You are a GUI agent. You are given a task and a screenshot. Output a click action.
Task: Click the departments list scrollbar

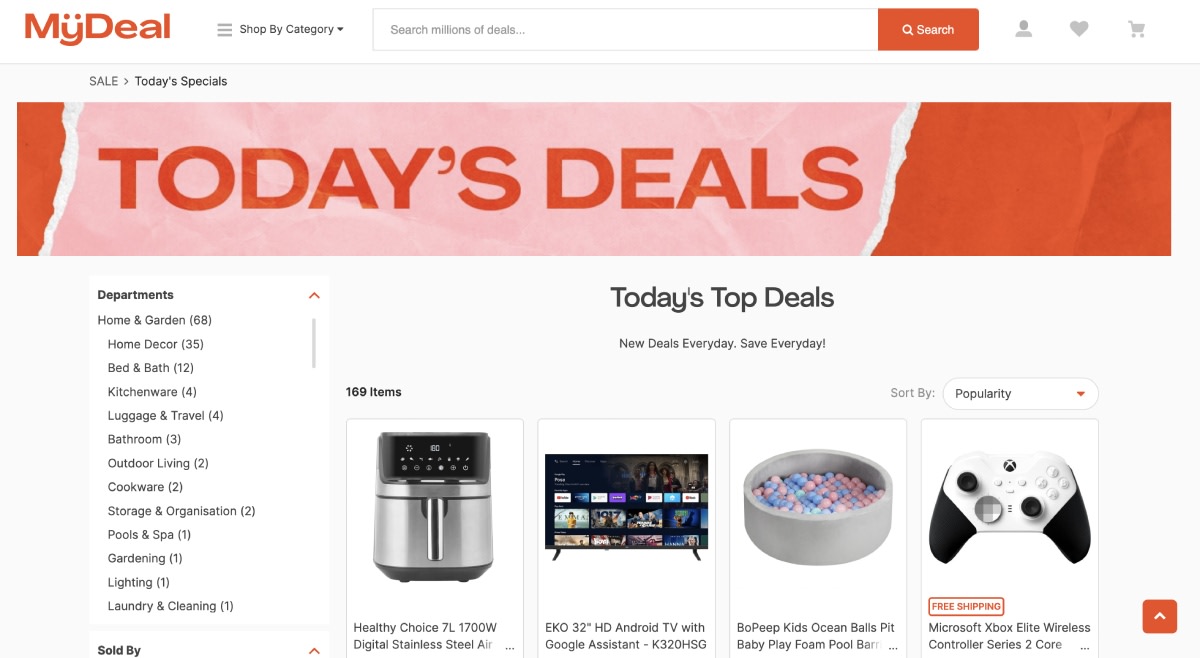[314, 343]
